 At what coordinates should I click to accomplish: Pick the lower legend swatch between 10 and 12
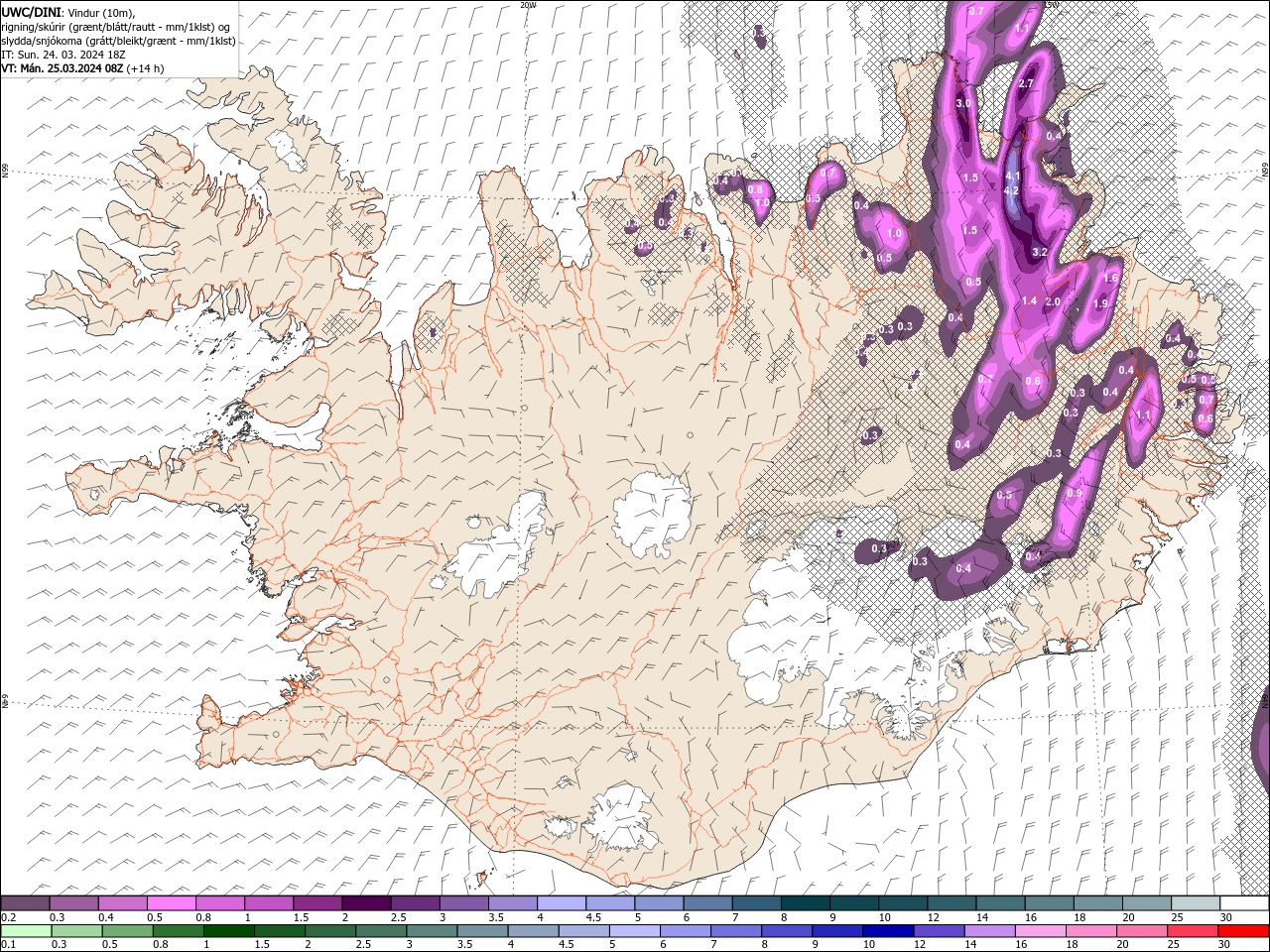click(887, 931)
